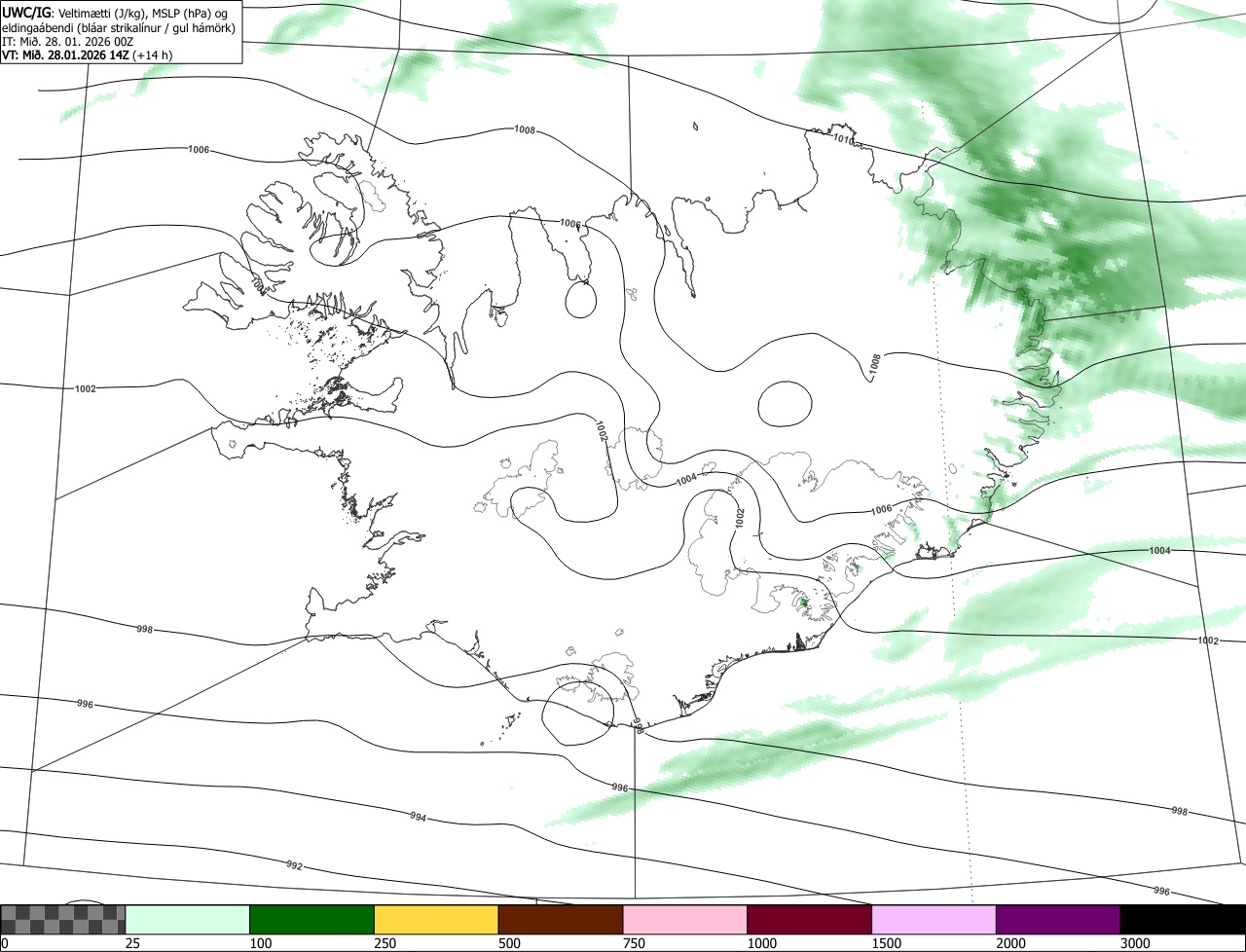Screen dimensions: 1246x952
Task: Pick the dark green 100–250 legend swatch
Action: (x=312, y=920)
